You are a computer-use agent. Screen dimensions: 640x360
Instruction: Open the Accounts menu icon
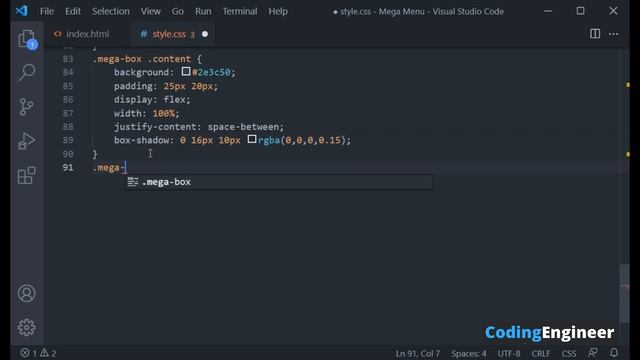click(x=27, y=293)
